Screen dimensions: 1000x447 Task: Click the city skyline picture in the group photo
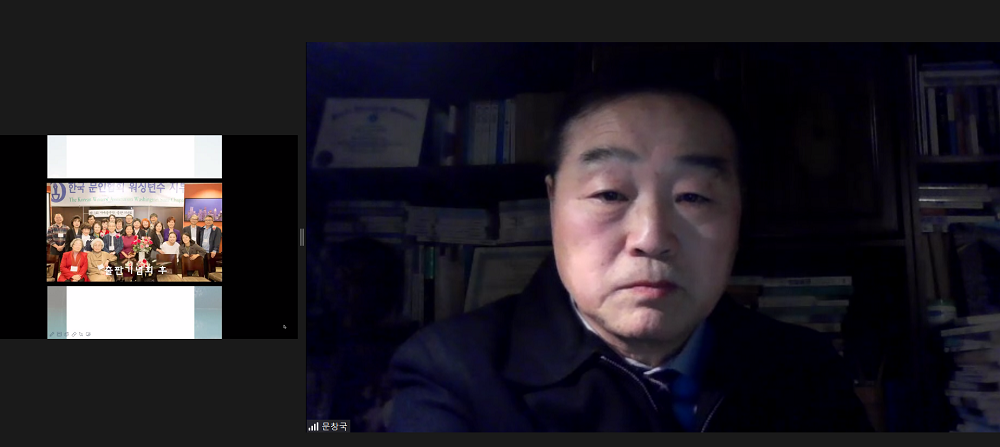point(202,210)
